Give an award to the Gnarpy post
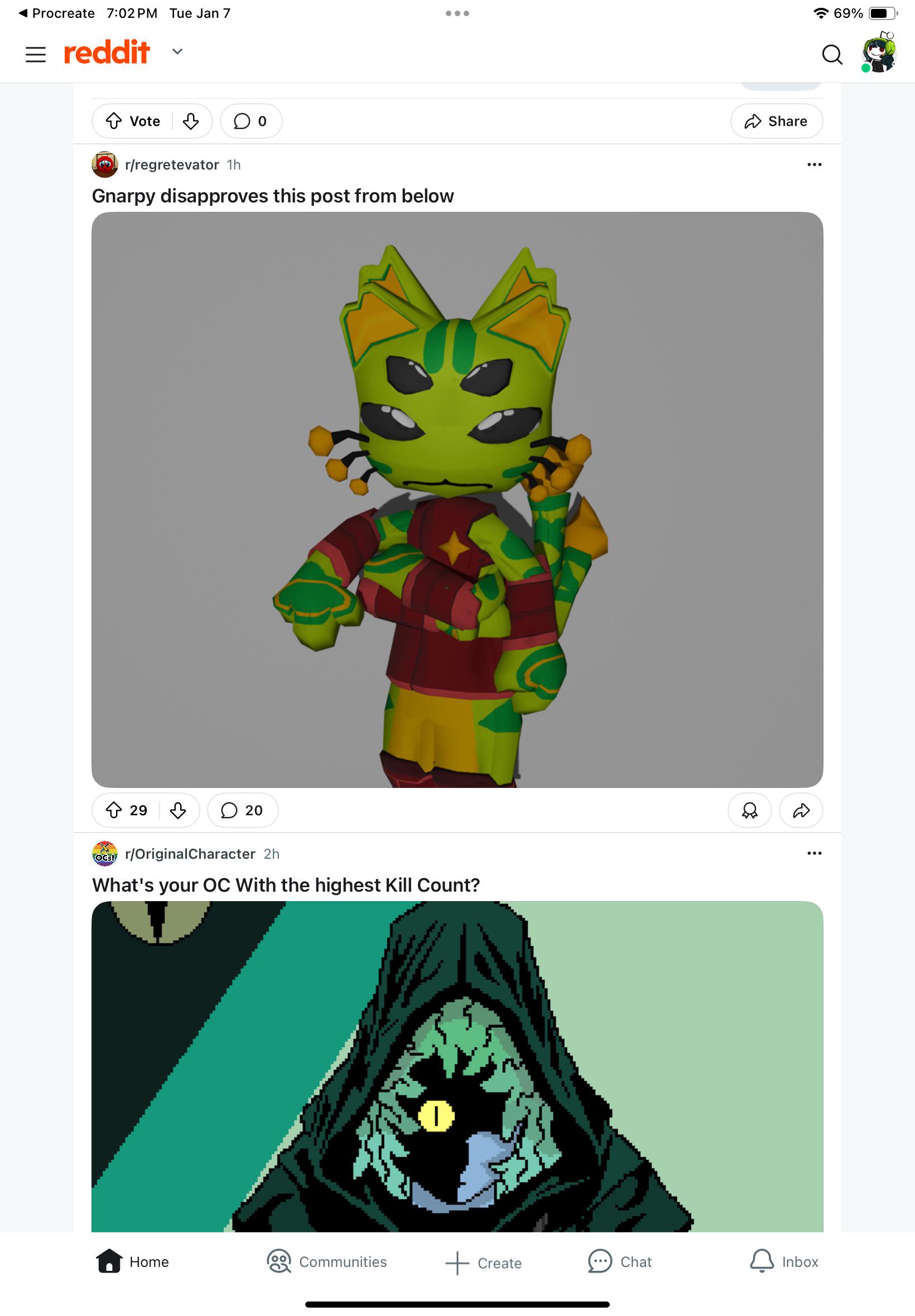This screenshot has width=915, height=1316. [x=749, y=810]
